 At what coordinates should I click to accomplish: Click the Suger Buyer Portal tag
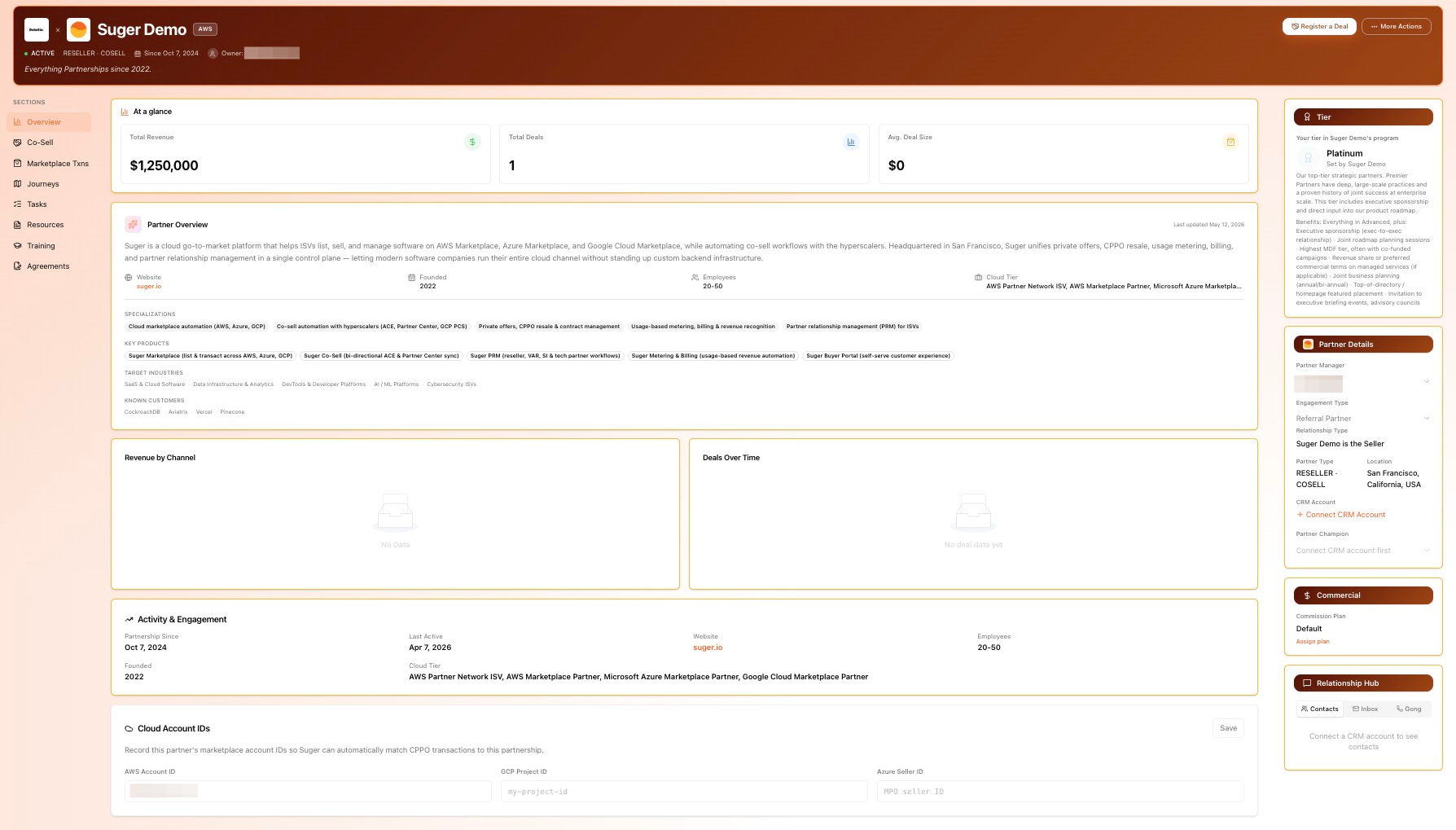pyautogui.click(x=878, y=356)
